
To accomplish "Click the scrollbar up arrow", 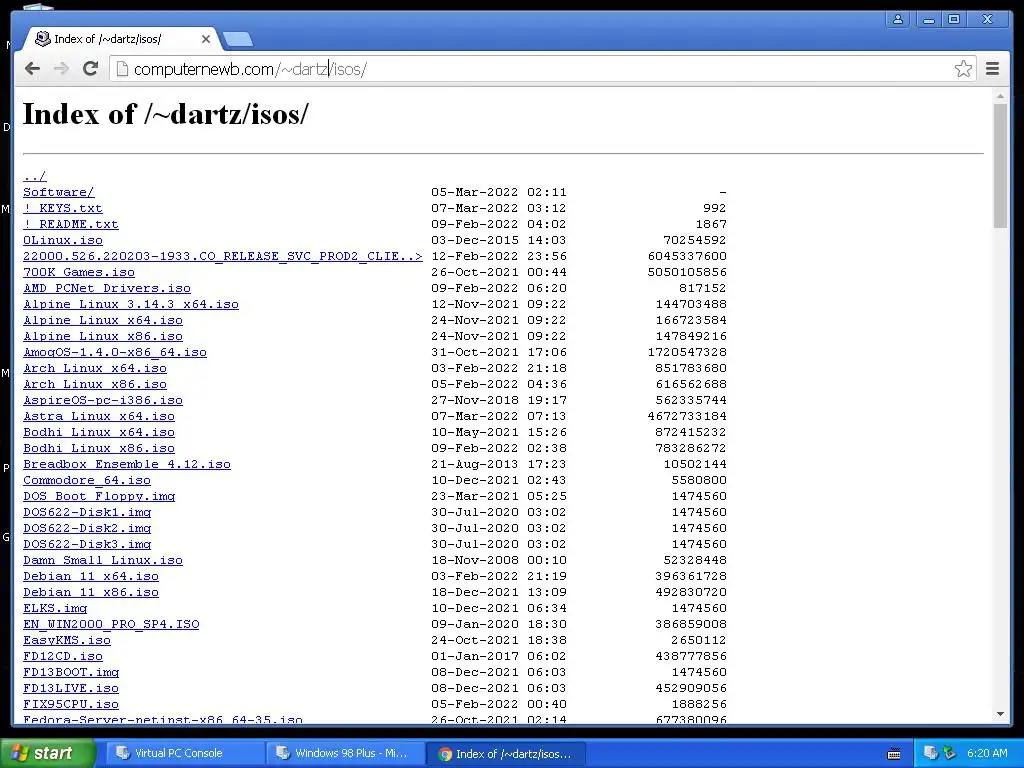I will tap(1000, 97).
